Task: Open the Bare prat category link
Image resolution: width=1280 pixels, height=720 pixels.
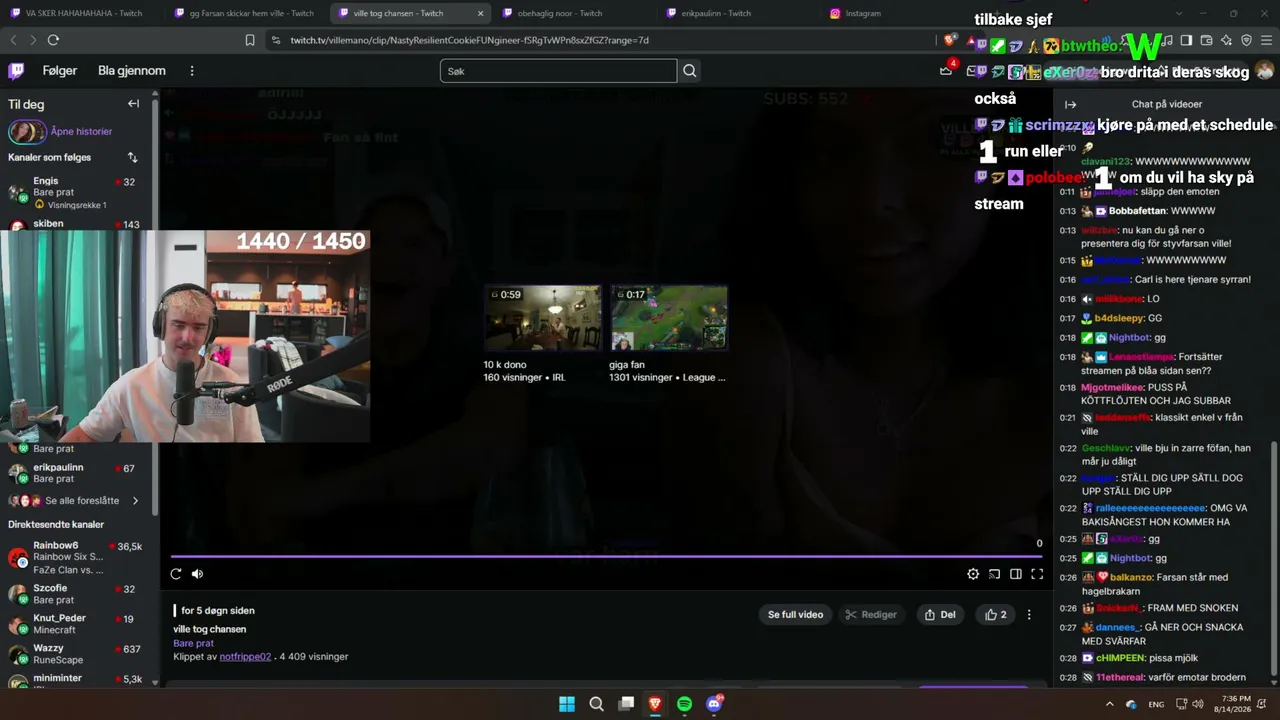Action: click(194, 643)
